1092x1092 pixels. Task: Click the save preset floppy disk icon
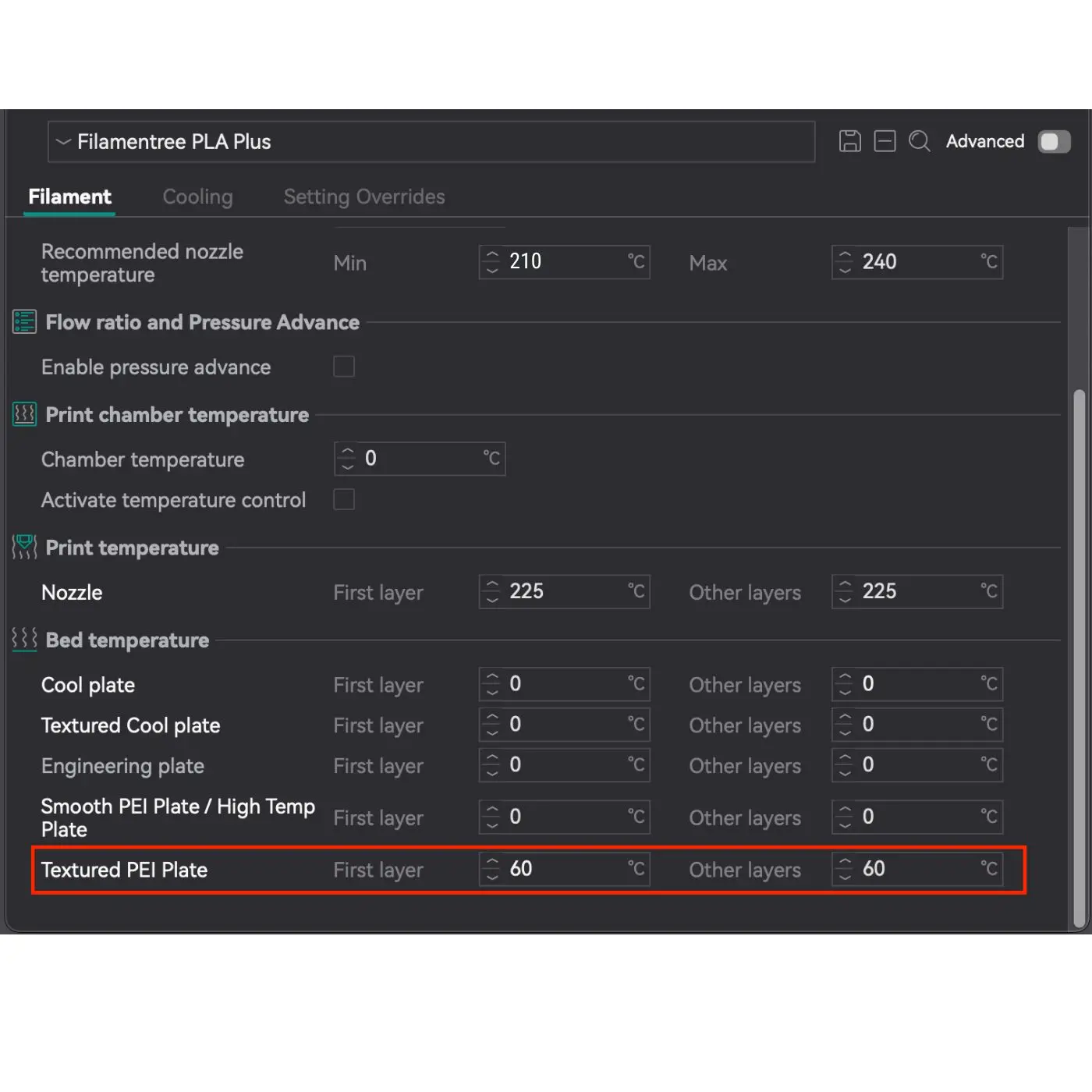click(x=849, y=141)
